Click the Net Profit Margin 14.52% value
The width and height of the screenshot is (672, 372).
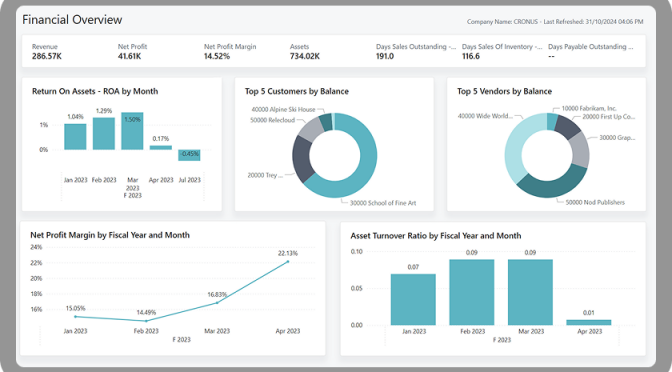pyautogui.click(x=217, y=56)
